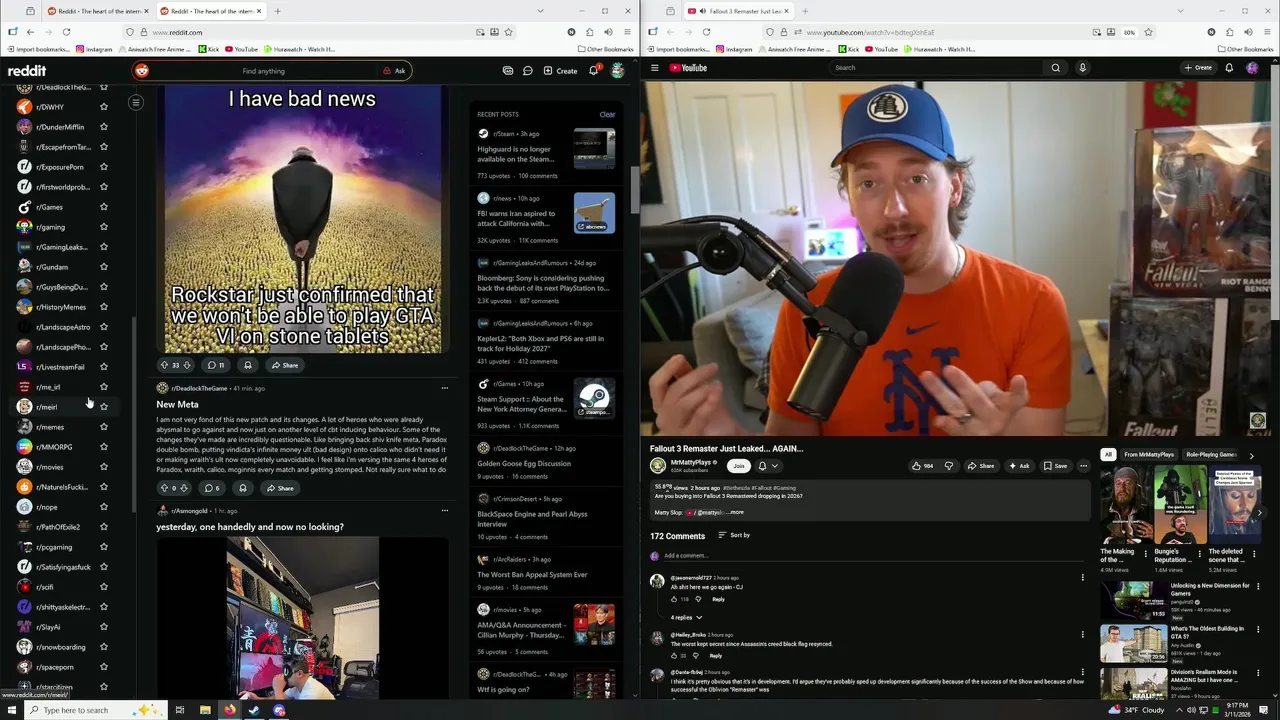Open New Meta post title

click(x=177, y=404)
